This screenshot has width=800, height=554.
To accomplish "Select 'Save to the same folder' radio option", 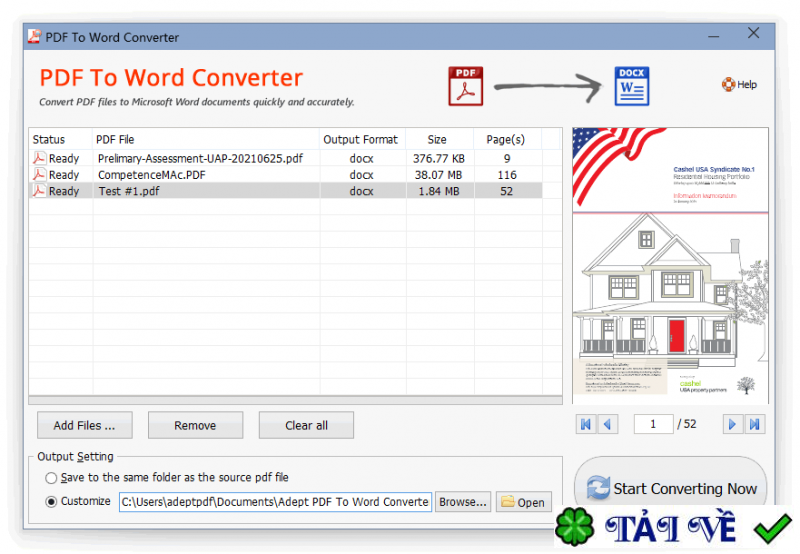I will point(51,478).
